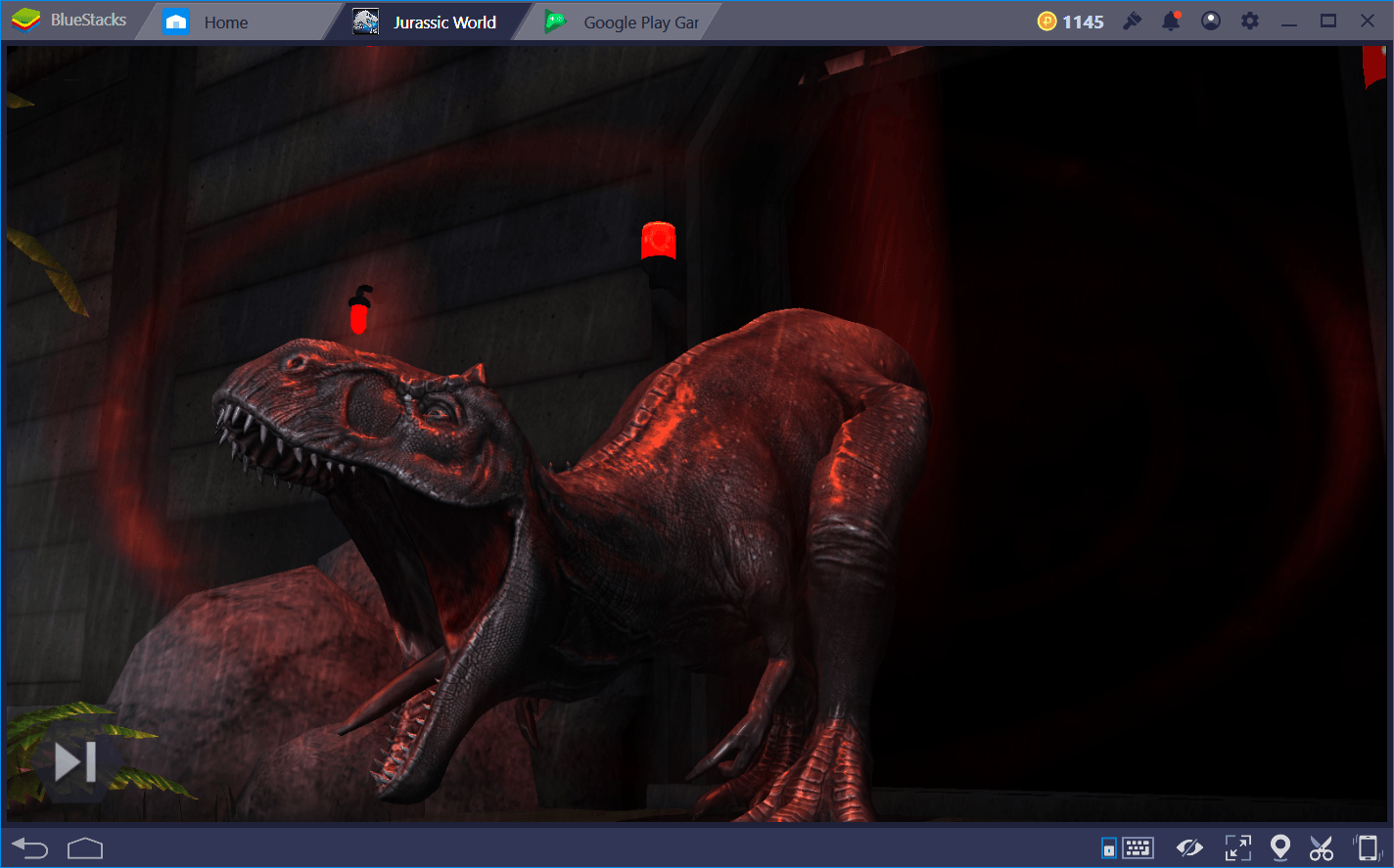Take a screenshot with scissors icon
Image resolution: width=1394 pixels, height=868 pixels.
1321,847
